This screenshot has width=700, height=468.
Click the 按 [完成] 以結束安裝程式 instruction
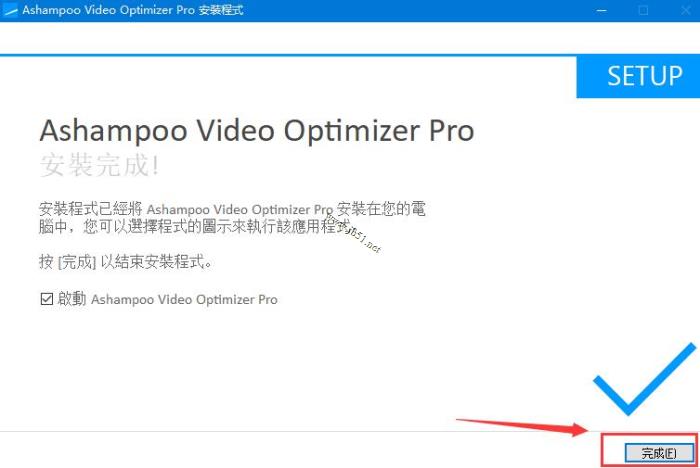click(x=125, y=262)
